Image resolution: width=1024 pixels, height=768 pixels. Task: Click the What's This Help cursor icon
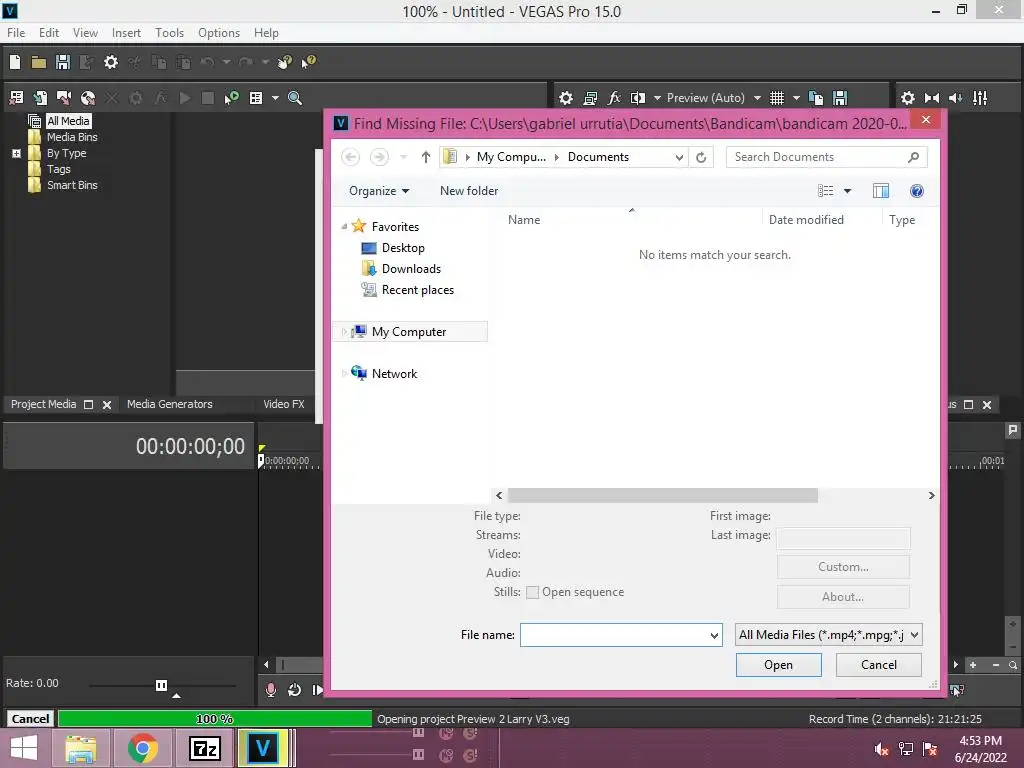point(308,62)
